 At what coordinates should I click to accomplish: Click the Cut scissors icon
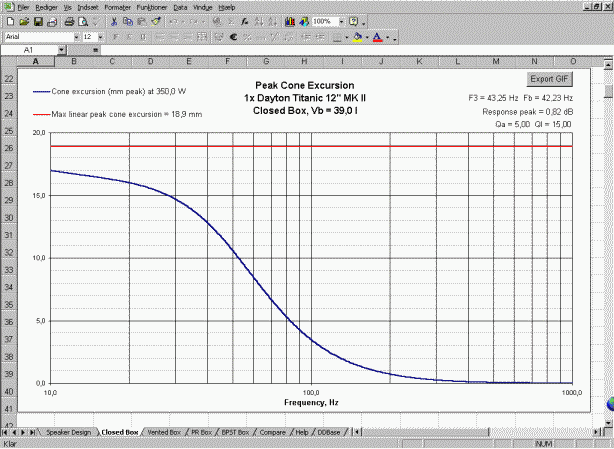[x=114, y=21]
